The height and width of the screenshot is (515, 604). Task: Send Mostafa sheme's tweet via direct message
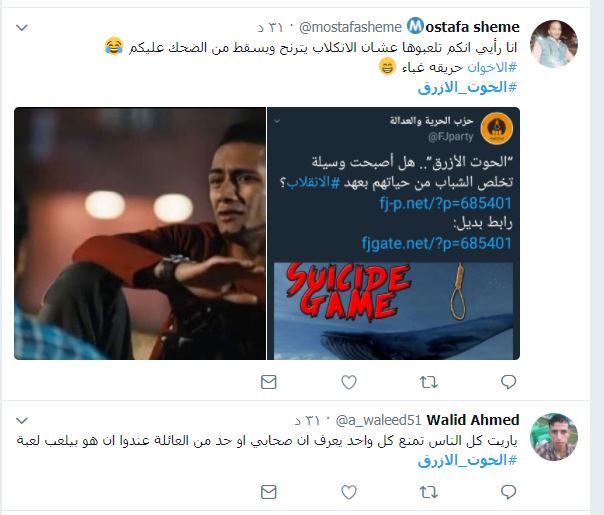[268, 382]
